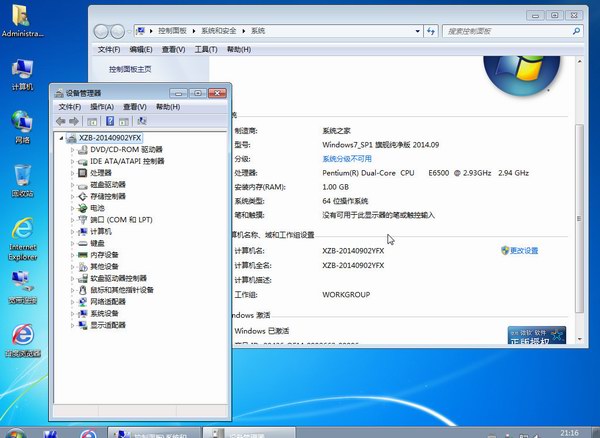Expand the 计算机 tree node arrow
Viewport: 600px width, 438px height.
click(72, 232)
